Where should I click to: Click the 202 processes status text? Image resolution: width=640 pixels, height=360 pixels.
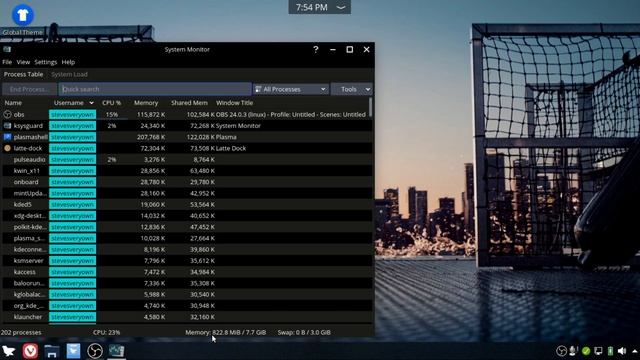(21, 332)
